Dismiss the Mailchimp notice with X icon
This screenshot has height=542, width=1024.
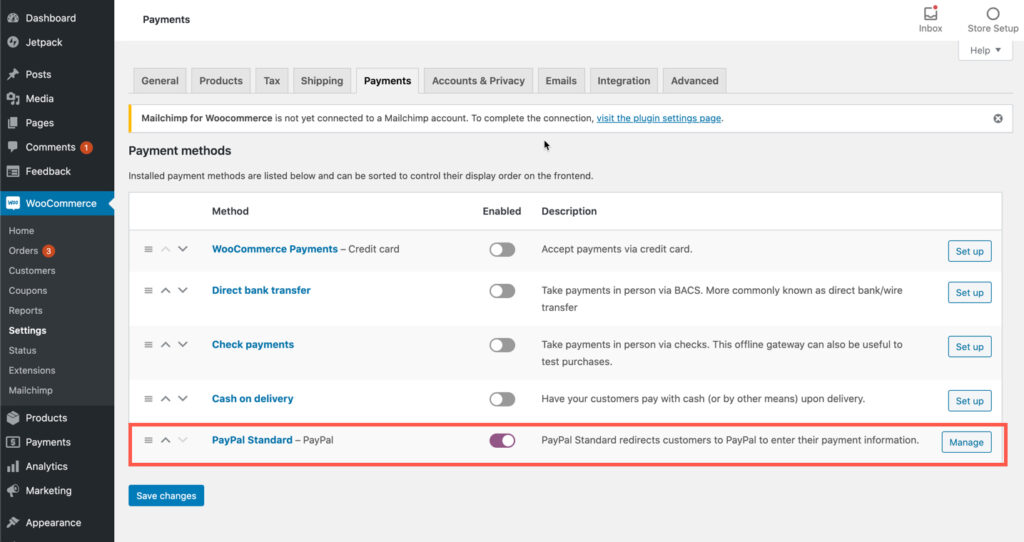997,118
